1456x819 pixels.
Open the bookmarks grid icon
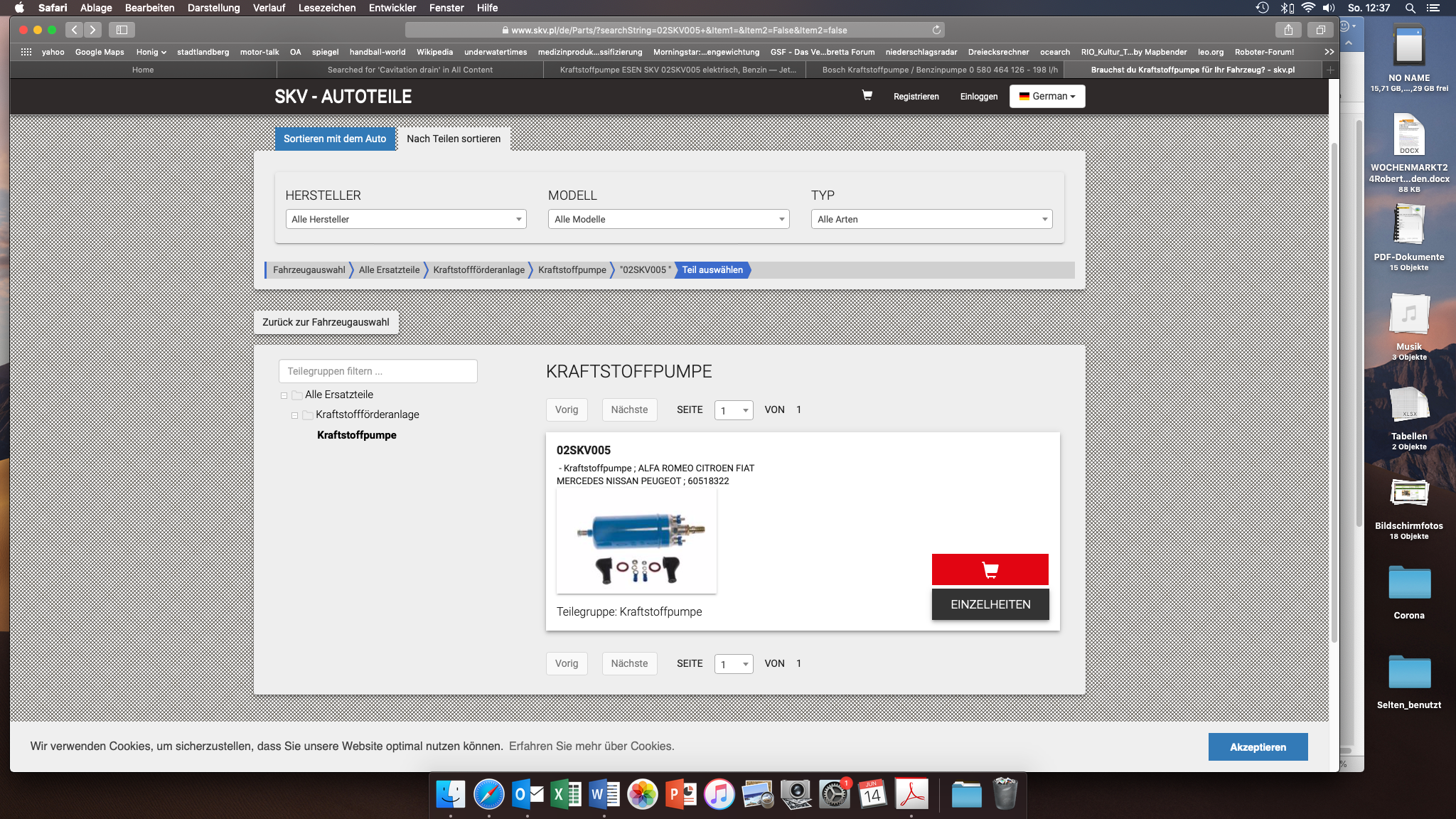(x=26, y=52)
